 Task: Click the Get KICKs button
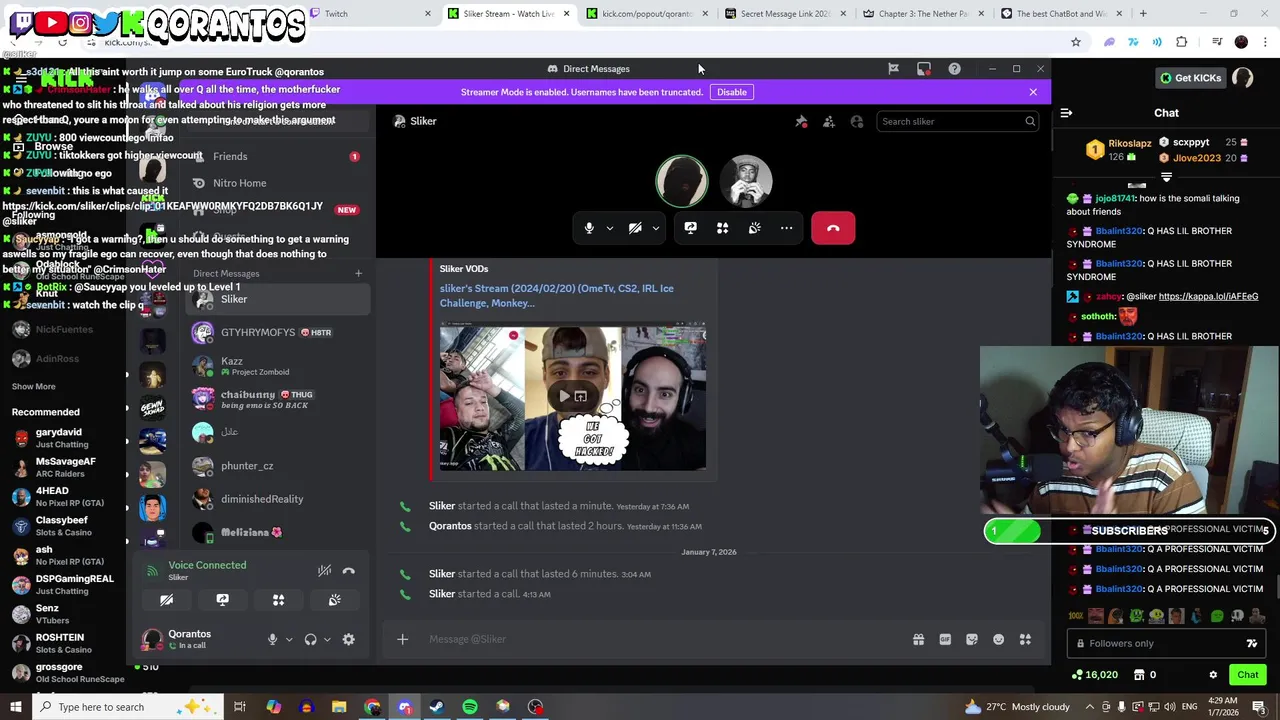[x=1190, y=78]
